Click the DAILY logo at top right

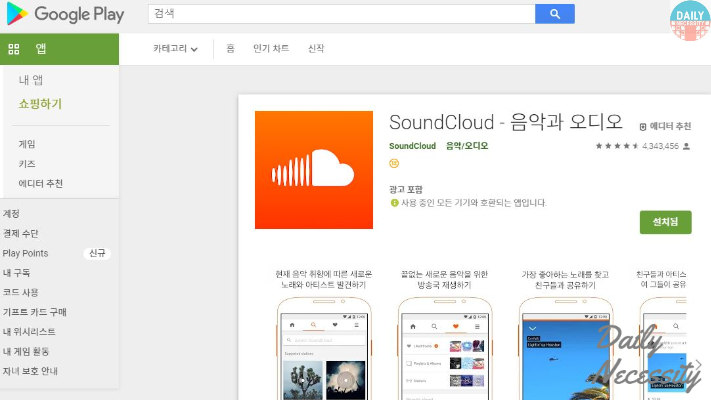pyautogui.click(x=690, y=20)
